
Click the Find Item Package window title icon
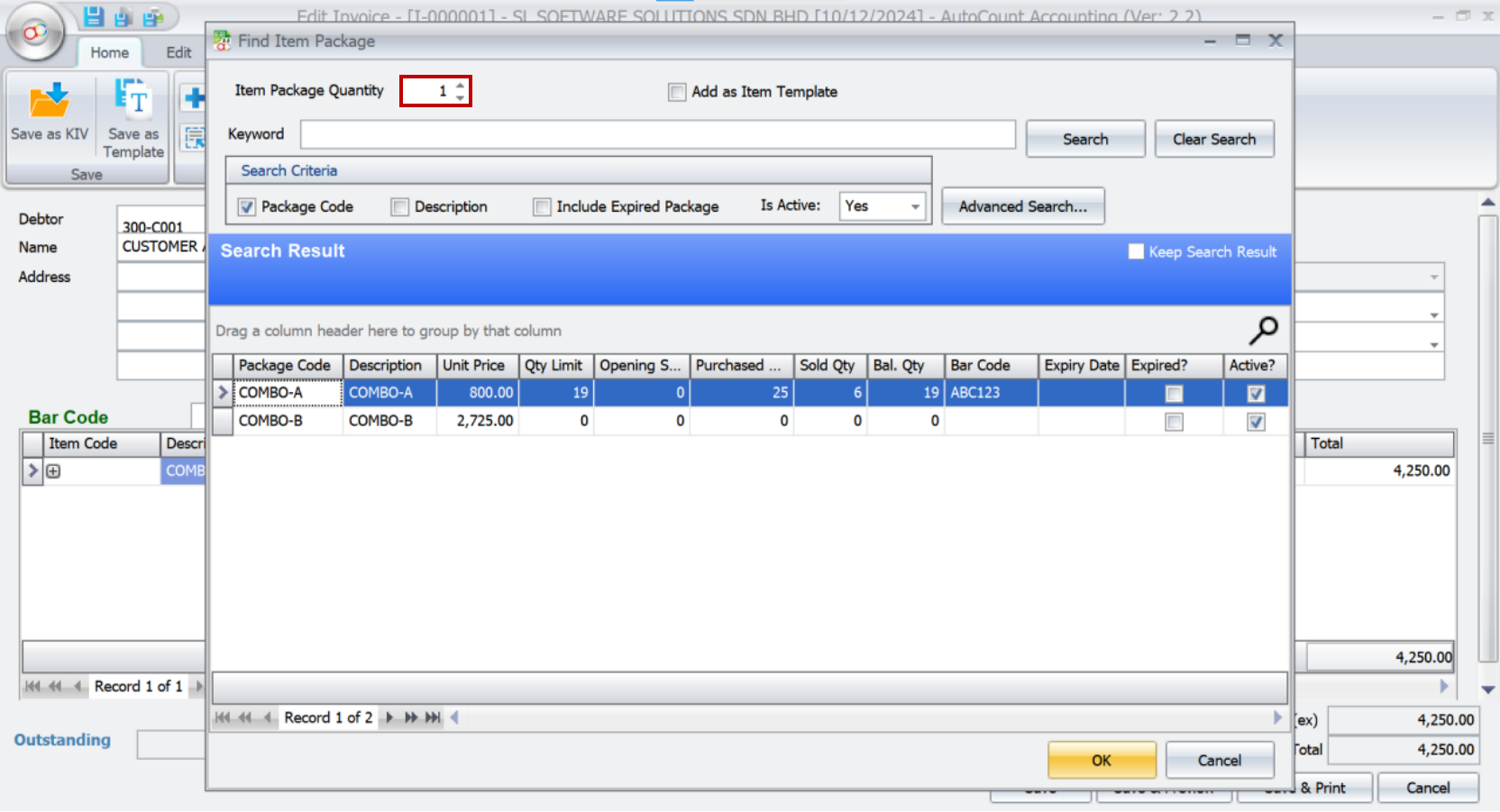point(222,41)
